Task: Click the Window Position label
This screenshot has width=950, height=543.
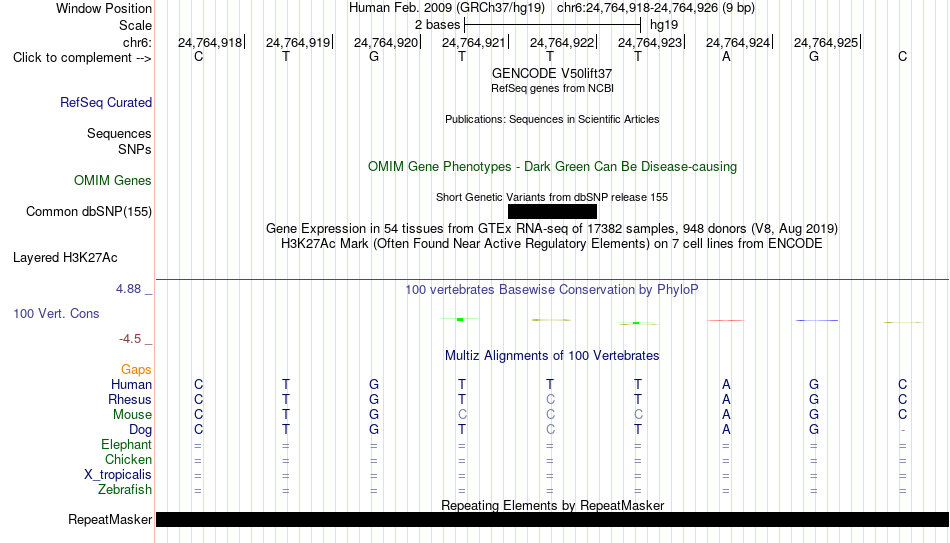Action: pos(104,8)
